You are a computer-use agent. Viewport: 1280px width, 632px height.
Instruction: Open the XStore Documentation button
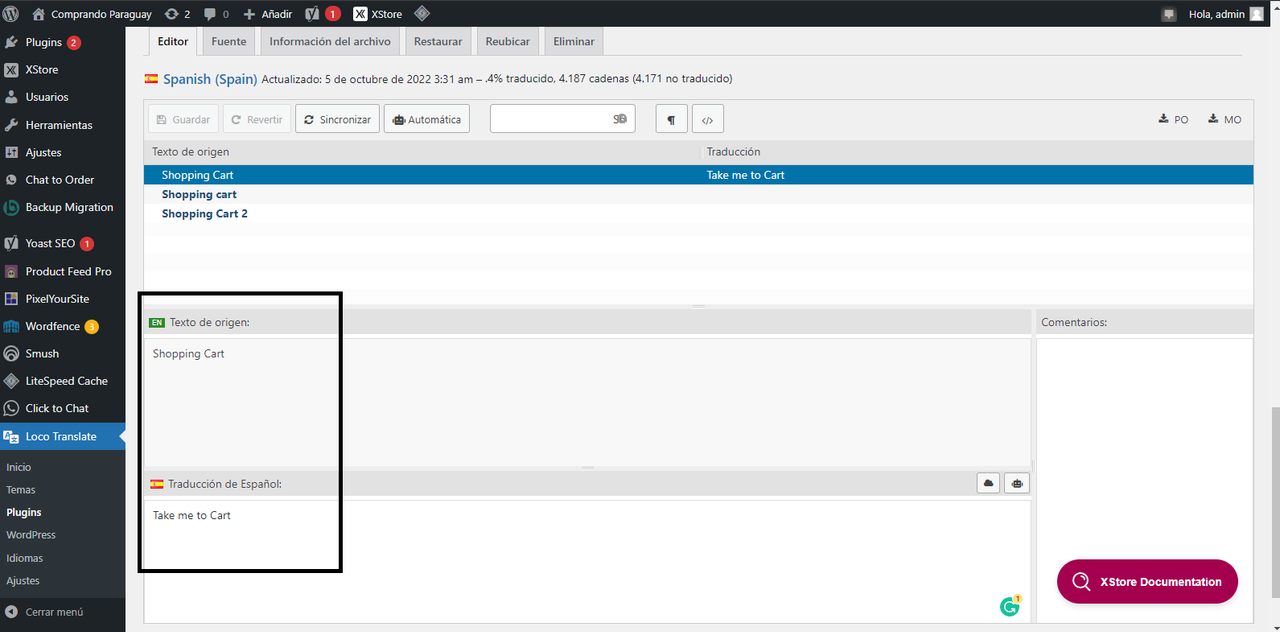coord(1147,582)
